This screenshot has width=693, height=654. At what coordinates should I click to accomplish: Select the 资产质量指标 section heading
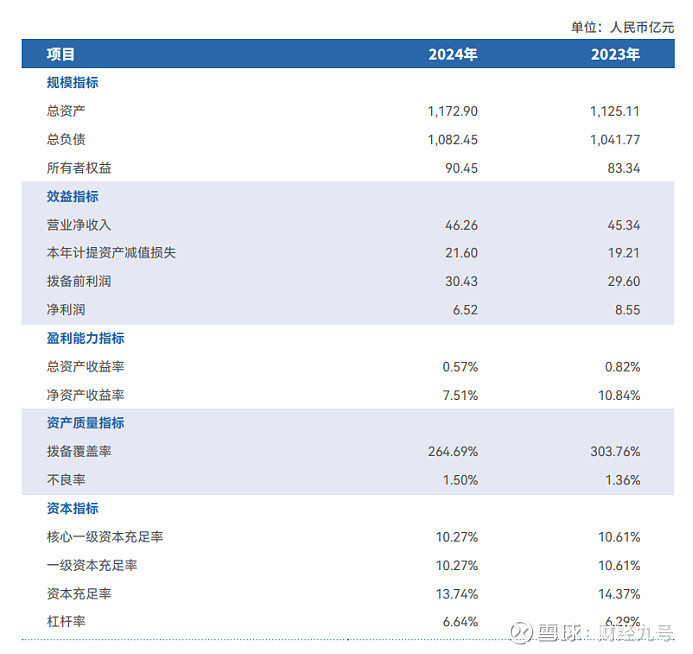(85, 423)
